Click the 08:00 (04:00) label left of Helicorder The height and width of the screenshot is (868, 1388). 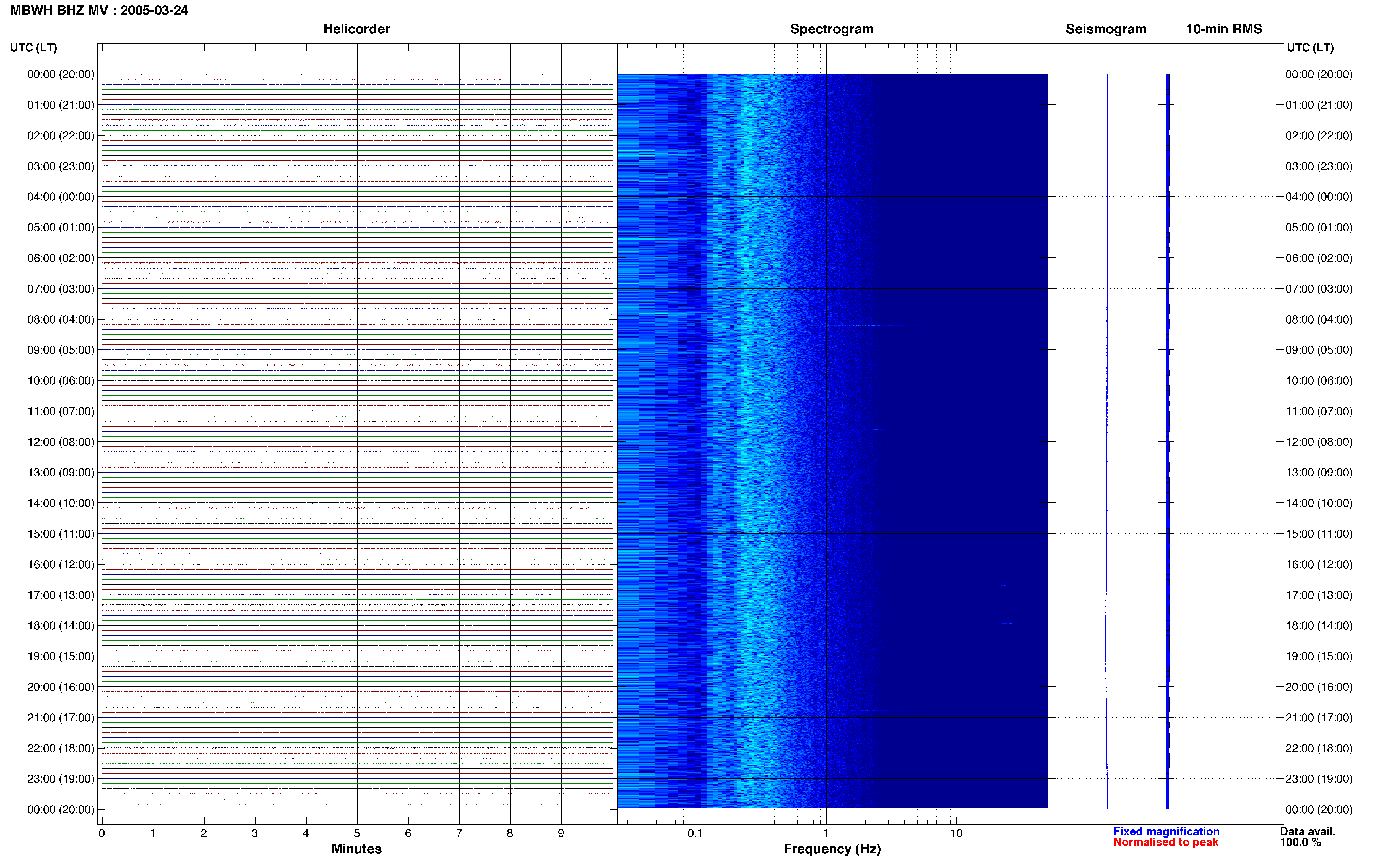point(61,319)
